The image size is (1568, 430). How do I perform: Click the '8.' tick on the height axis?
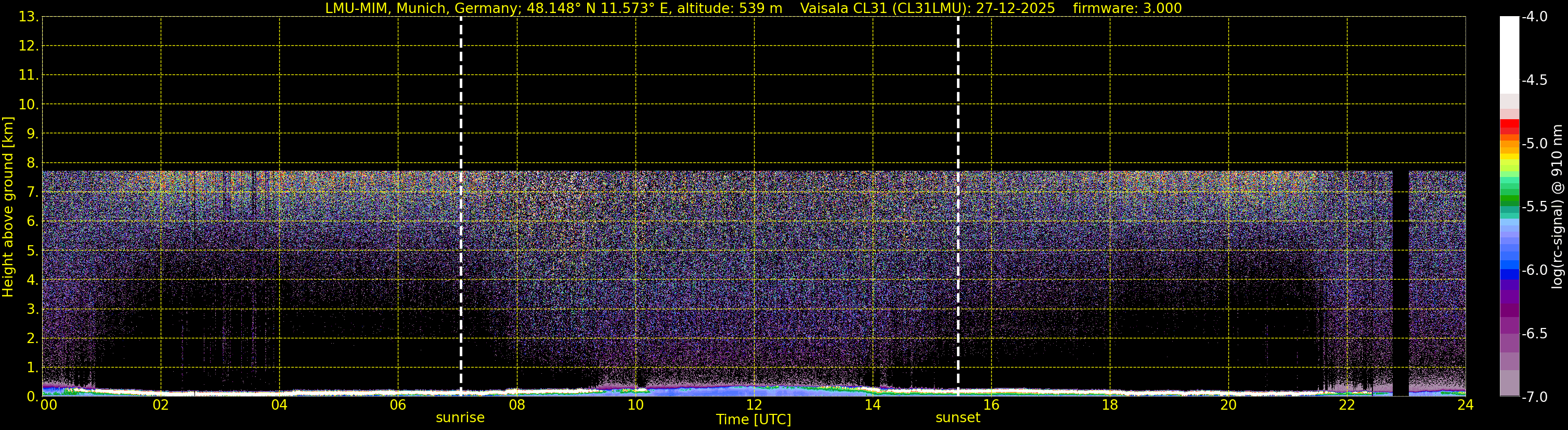(x=32, y=163)
